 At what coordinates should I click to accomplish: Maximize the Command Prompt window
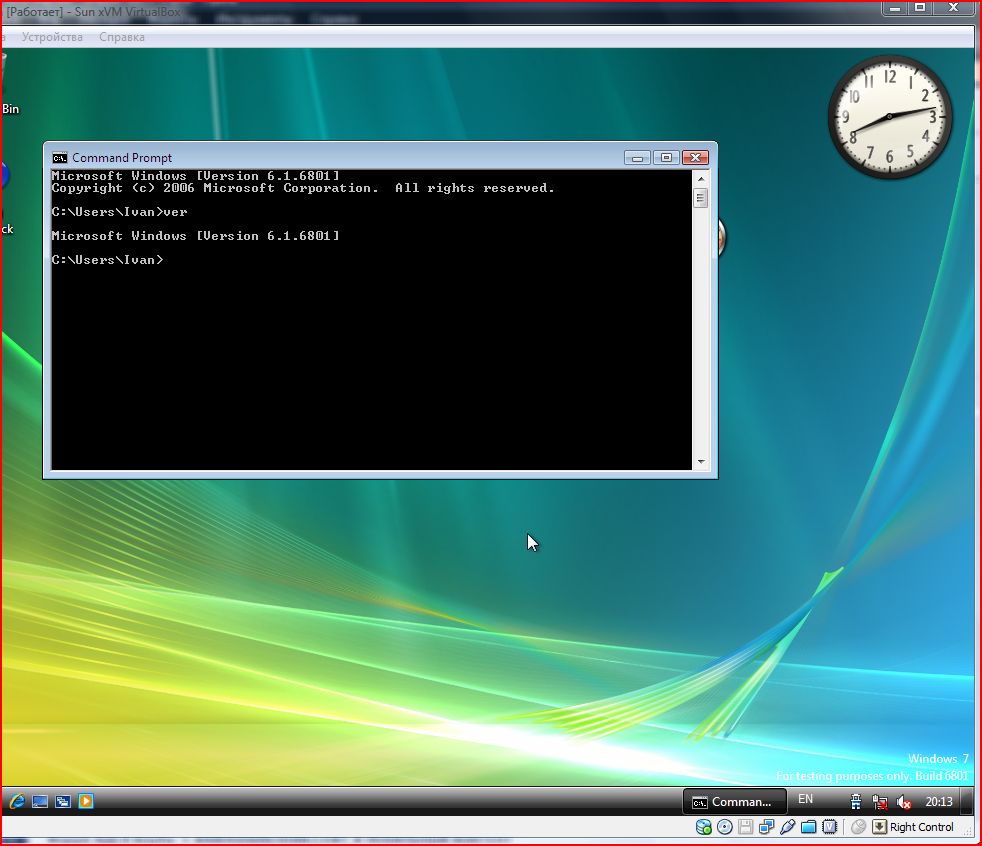click(x=666, y=158)
